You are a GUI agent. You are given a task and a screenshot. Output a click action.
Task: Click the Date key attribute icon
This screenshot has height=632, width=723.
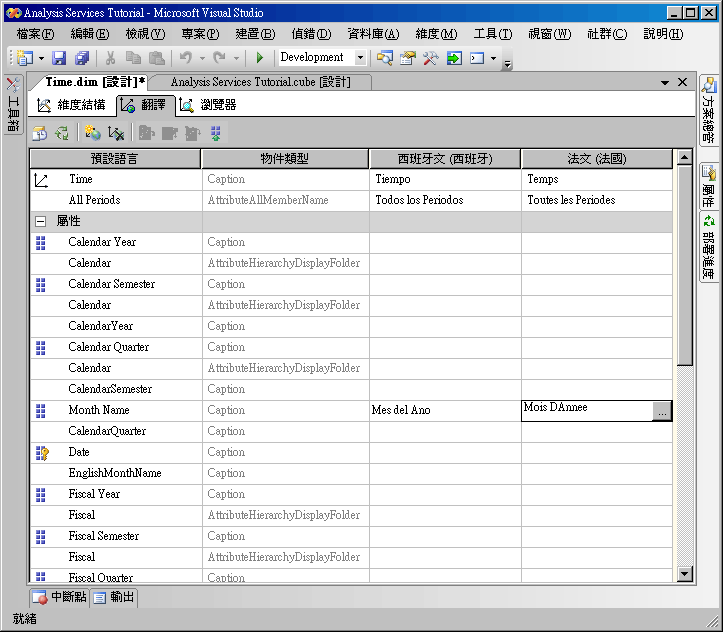click(42, 453)
